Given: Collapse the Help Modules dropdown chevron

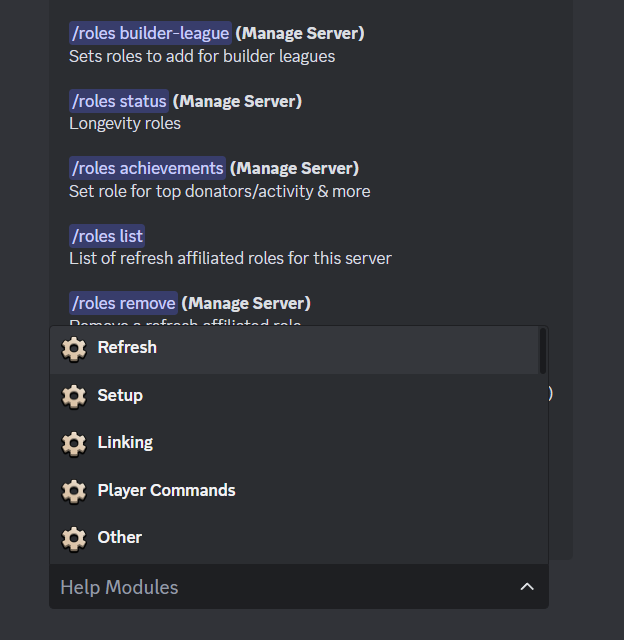Looking at the screenshot, I should tap(527, 587).
